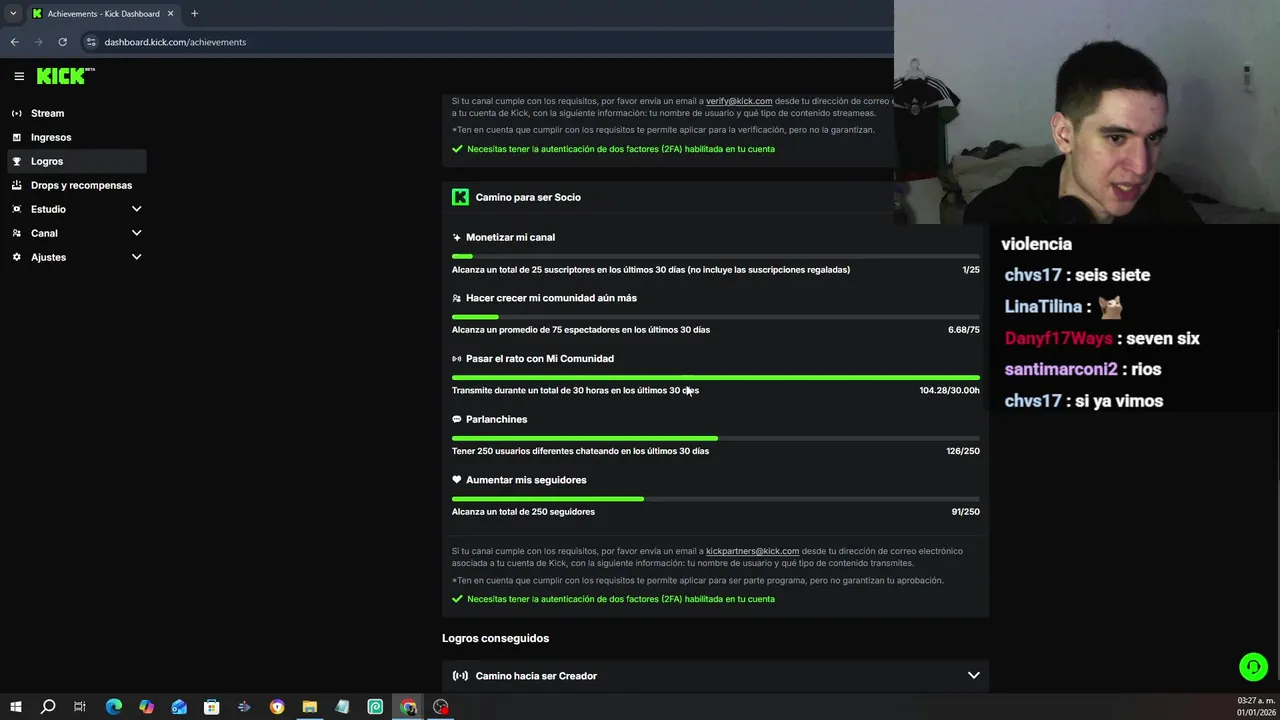Select Logros in the sidebar
This screenshot has width=1280, height=720.
[x=77, y=161]
